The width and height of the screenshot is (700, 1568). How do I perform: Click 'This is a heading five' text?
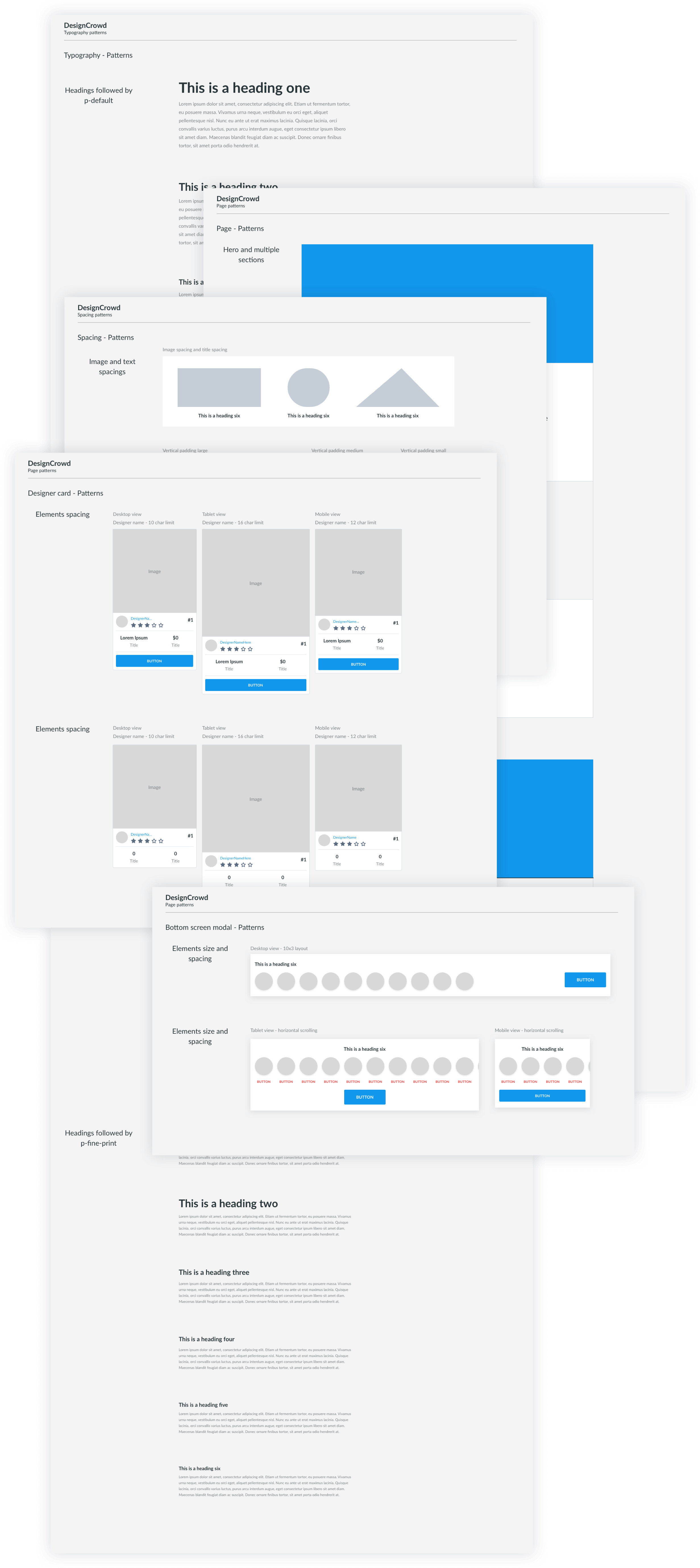tap(203, 1405)
